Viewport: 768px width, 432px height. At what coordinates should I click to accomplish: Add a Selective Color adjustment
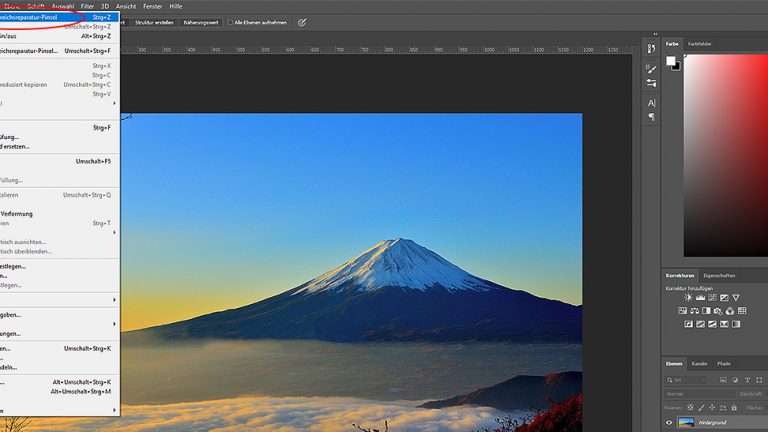point(724,324)
